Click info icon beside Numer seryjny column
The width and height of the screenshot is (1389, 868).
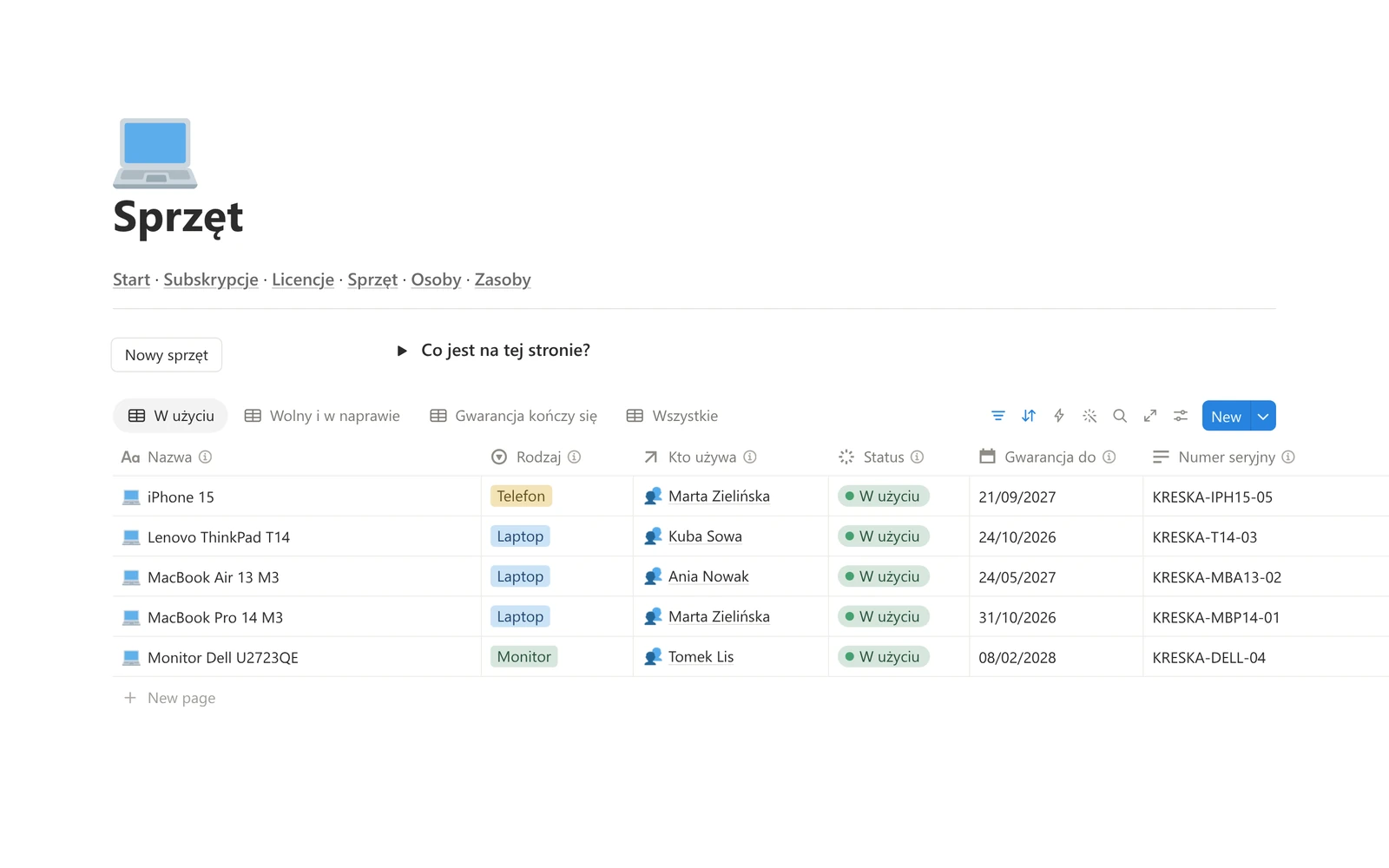pyautogui.click(x=1288, y=457)
